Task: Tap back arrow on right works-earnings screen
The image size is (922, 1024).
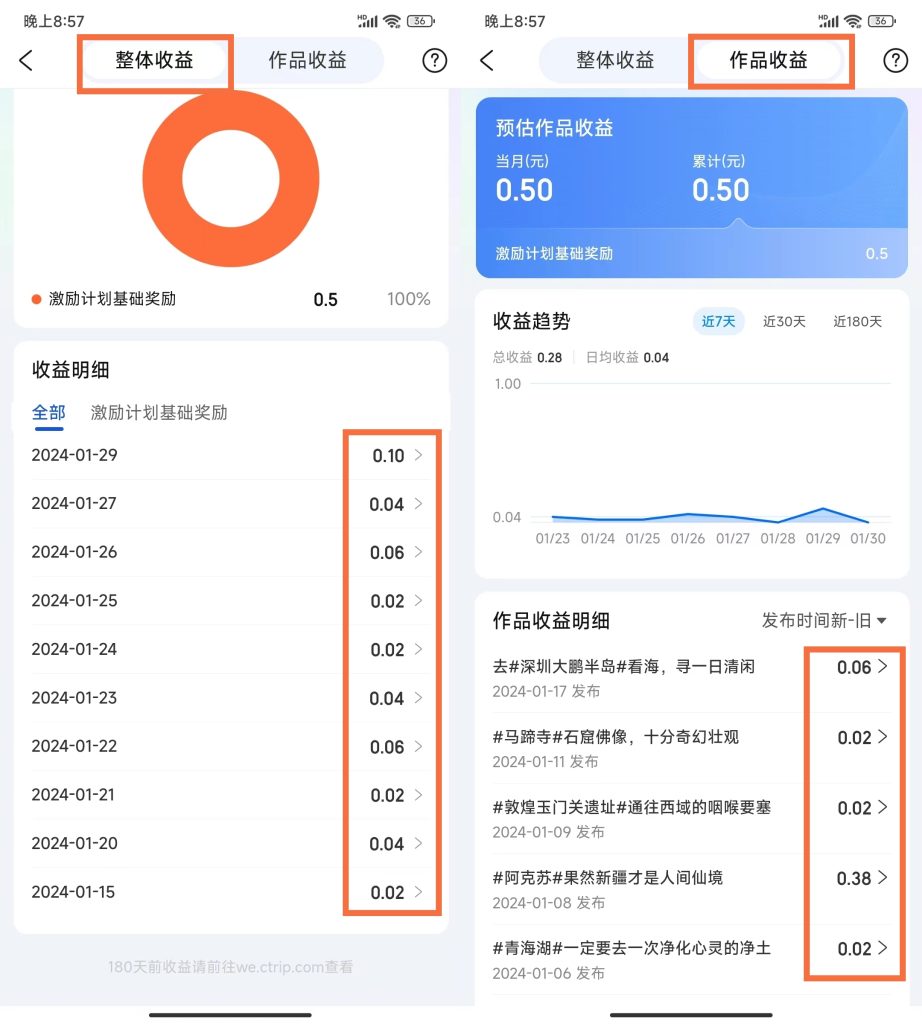Action: click(x=487, y=61)
